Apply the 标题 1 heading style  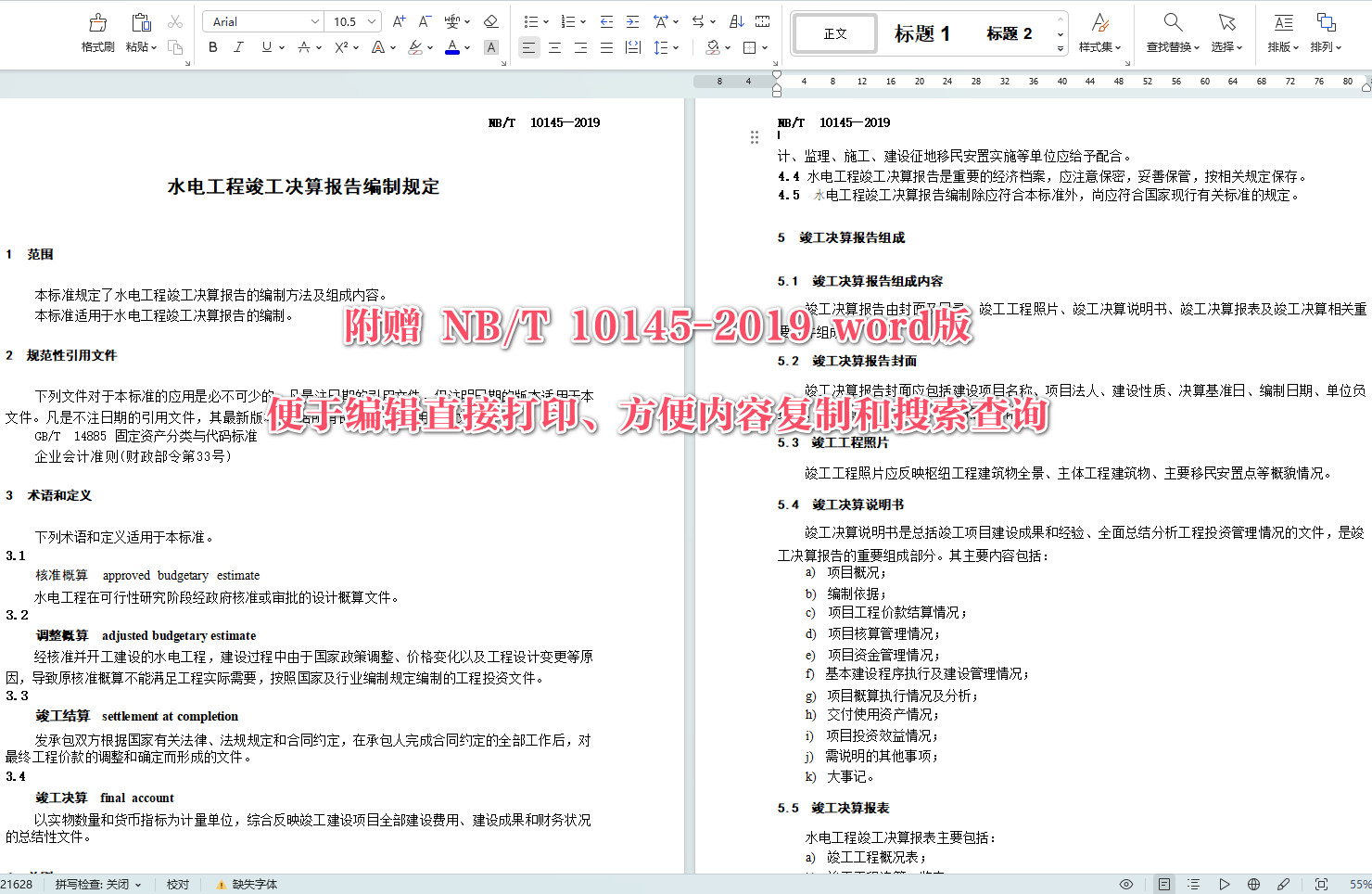(921, 33)
